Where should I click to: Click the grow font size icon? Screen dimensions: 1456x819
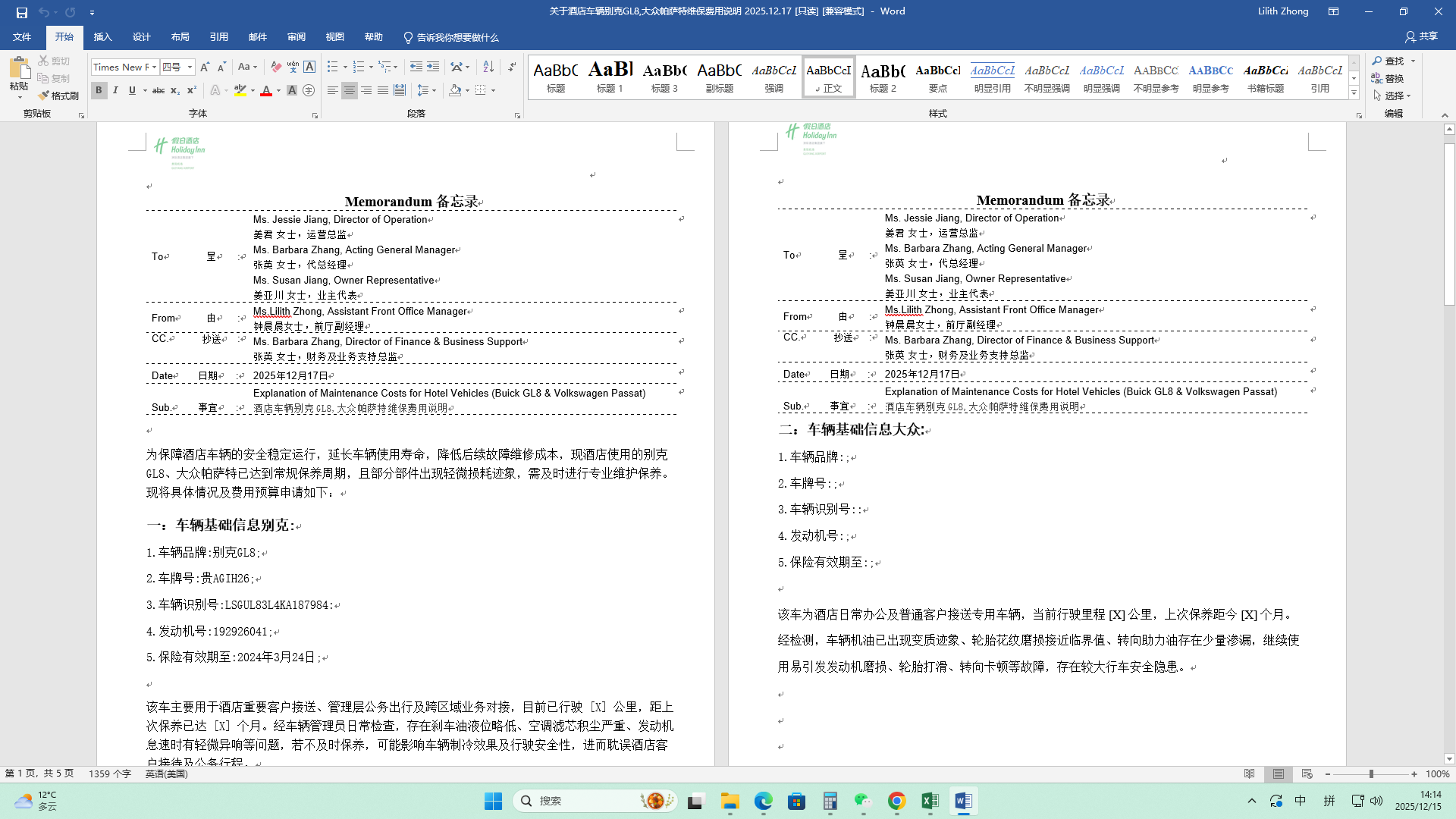point(205,67)
